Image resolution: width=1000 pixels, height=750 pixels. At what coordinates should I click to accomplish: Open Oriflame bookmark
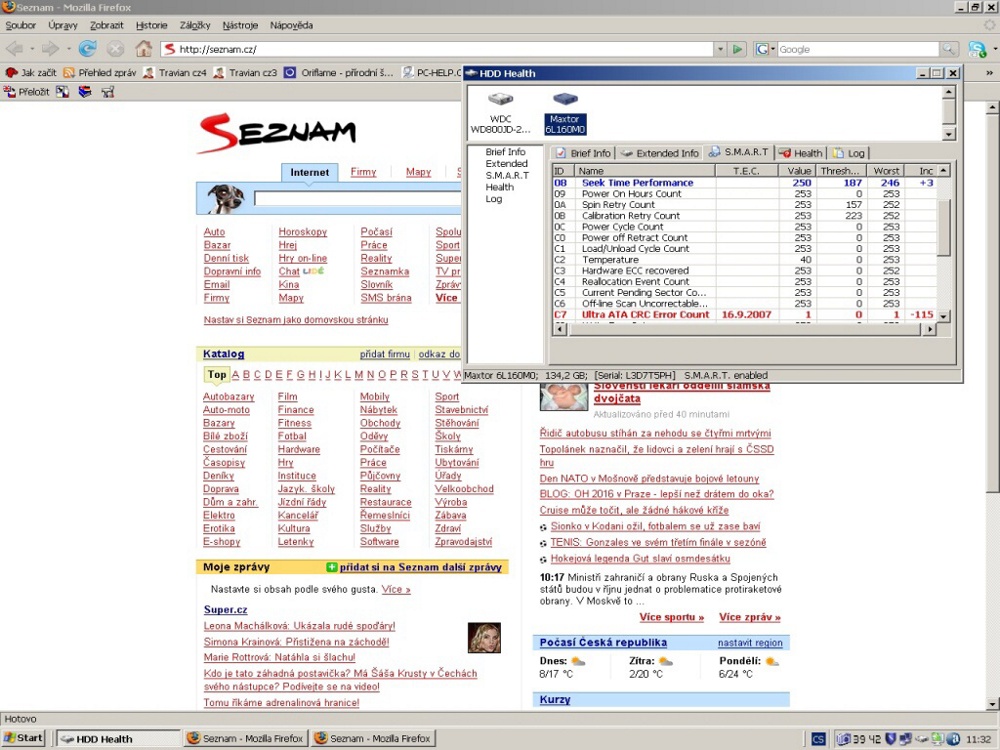[x=339, y=73]
